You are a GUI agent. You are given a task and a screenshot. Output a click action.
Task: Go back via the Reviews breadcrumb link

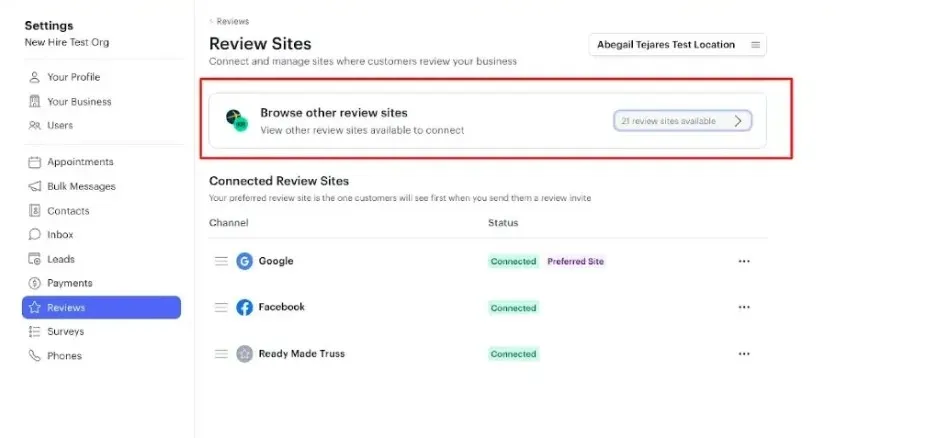229,22
